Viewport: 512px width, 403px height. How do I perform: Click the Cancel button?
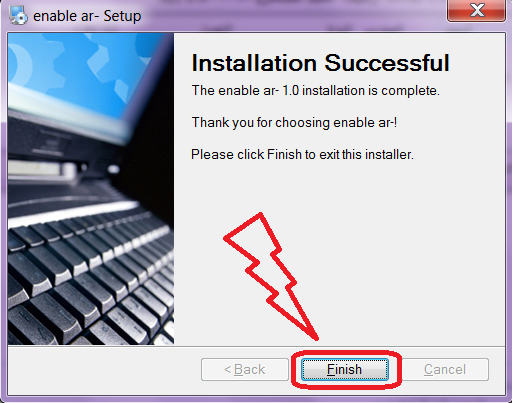pyautogui.click(x=445, y=369)
